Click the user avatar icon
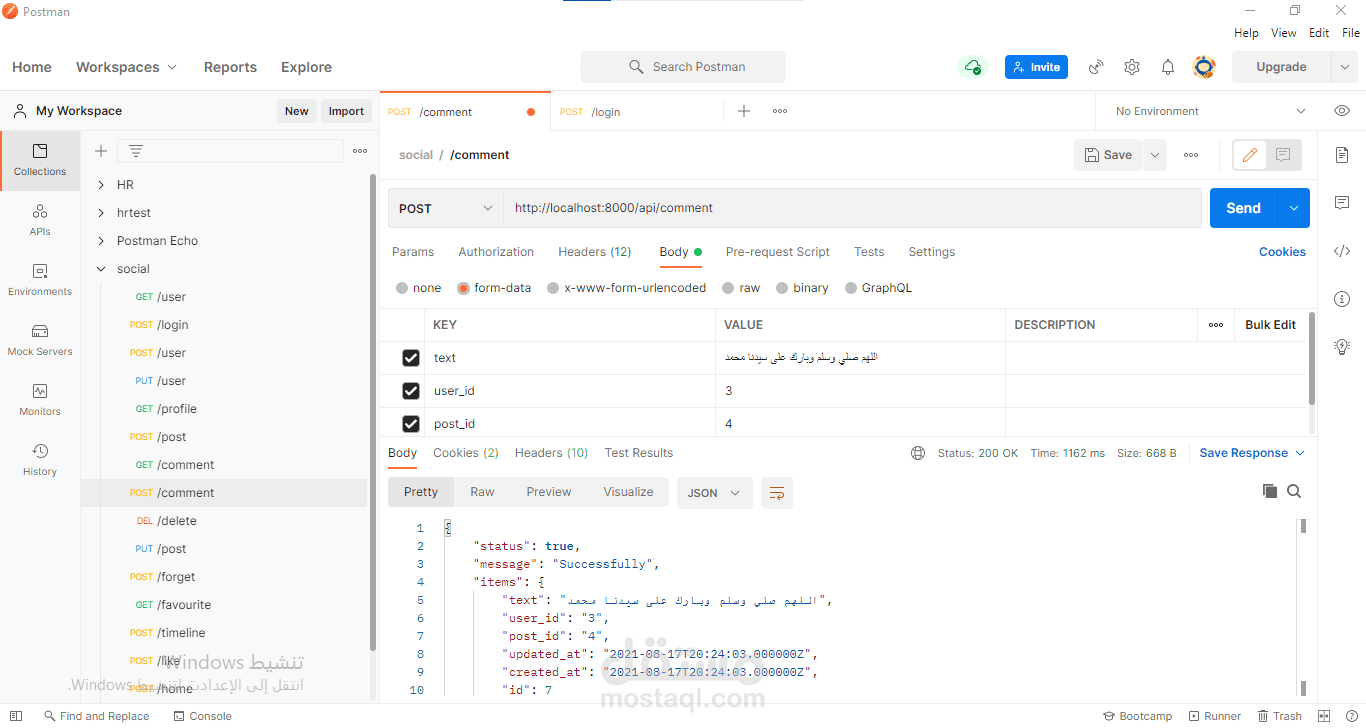Viewport: 1366px width, 728px height. (1204, 67)
